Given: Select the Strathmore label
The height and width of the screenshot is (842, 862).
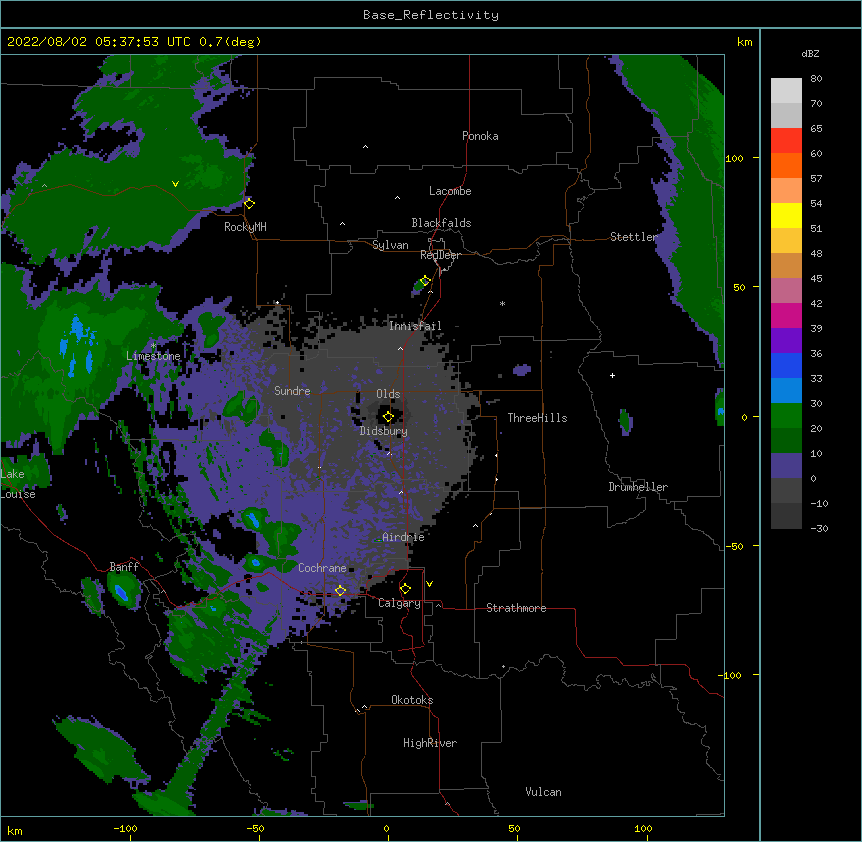Looking at the screenshot, I should click(516, 608).
